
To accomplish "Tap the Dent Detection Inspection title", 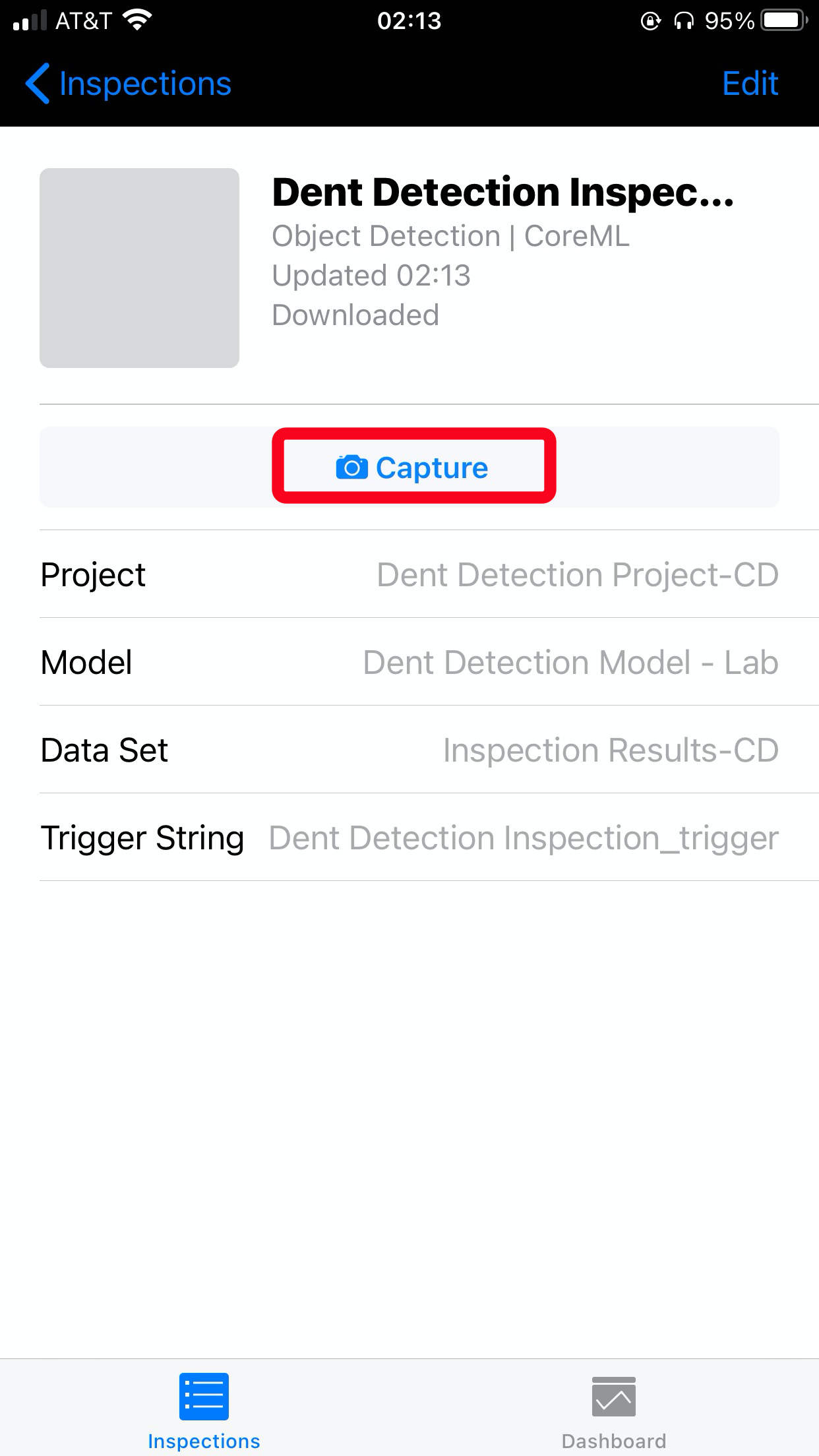I will coord(503,192).
